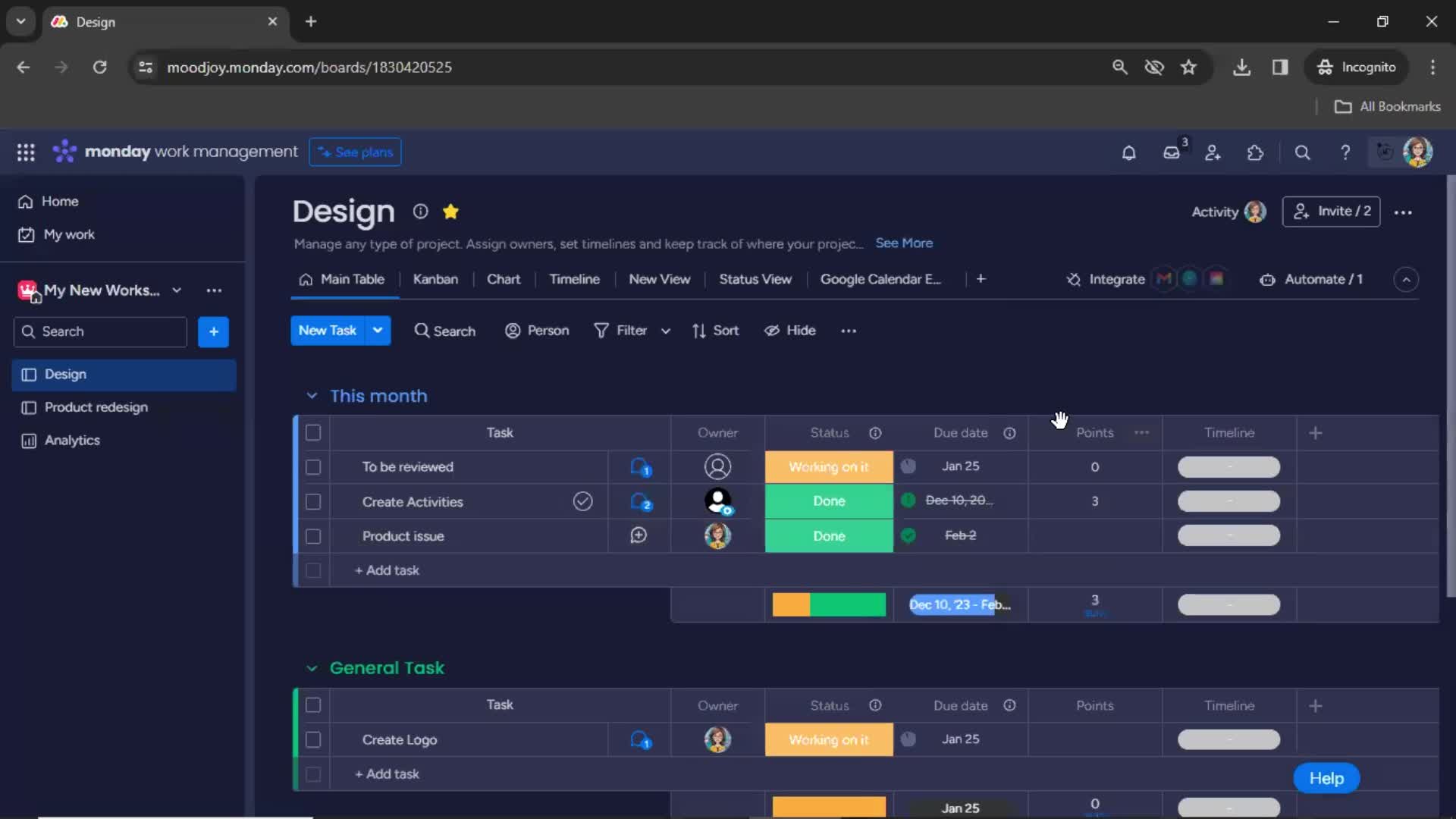Toggle checkbox for Create Activities task

[312, 501]
